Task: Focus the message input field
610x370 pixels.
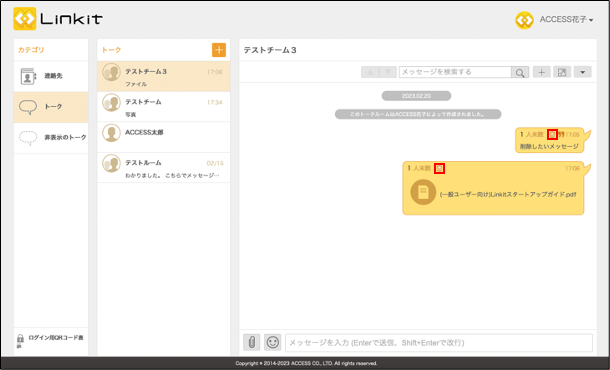Action: (439, 343)
